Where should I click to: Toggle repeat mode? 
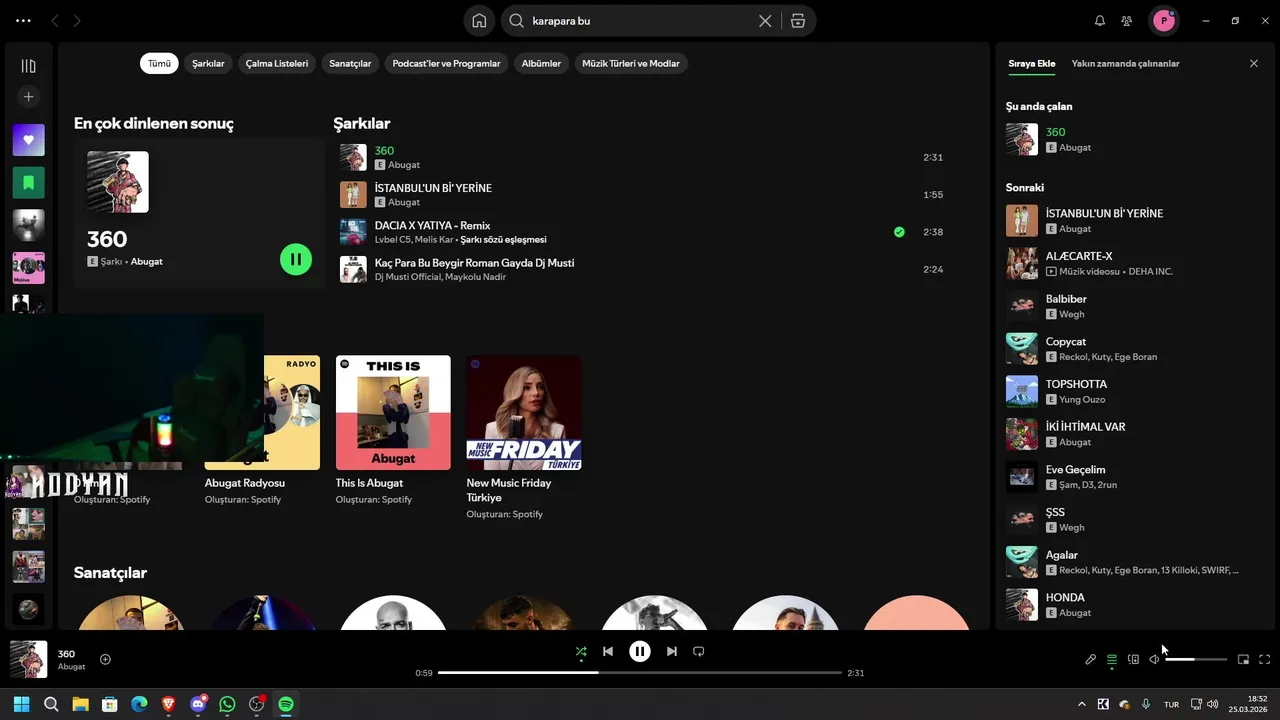pyautogui.click(x=699, y=651)
